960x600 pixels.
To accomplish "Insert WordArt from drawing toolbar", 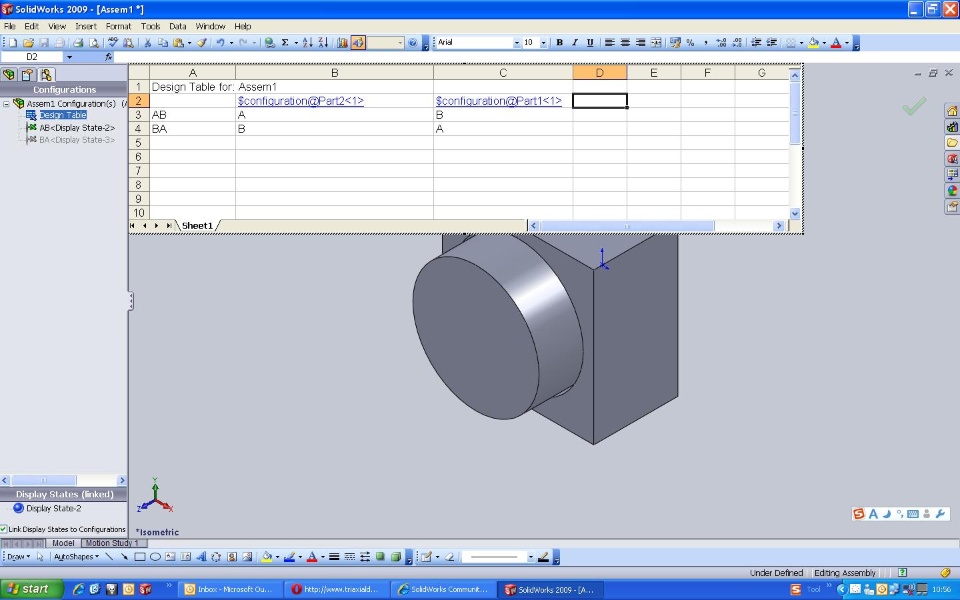I will [201, 557].
